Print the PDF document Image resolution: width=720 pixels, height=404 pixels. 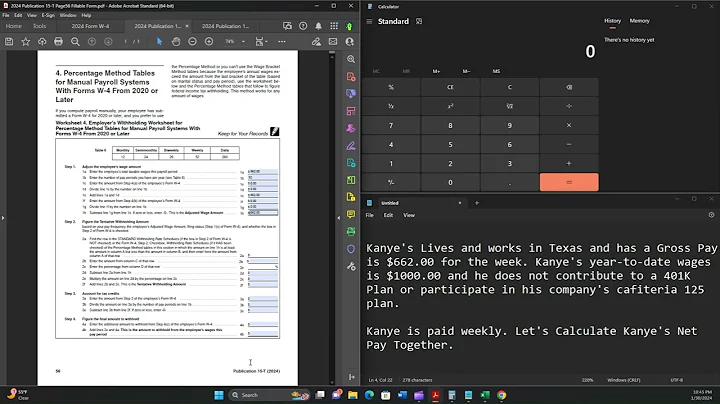click(x=58, y=42)
